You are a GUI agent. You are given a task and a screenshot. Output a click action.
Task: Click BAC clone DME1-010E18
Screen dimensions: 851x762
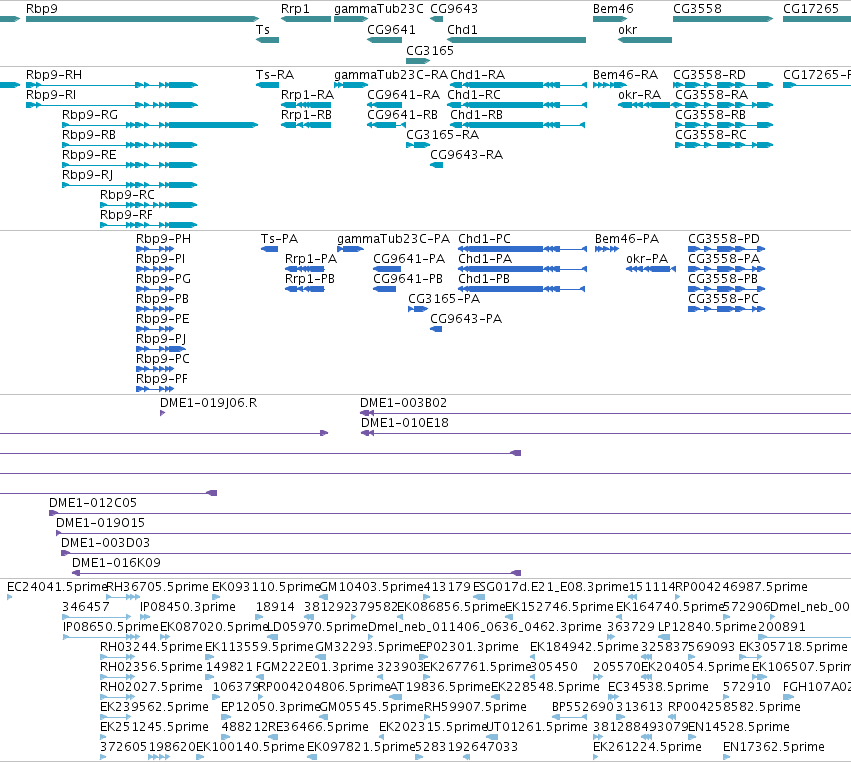[x=606, y=433]
